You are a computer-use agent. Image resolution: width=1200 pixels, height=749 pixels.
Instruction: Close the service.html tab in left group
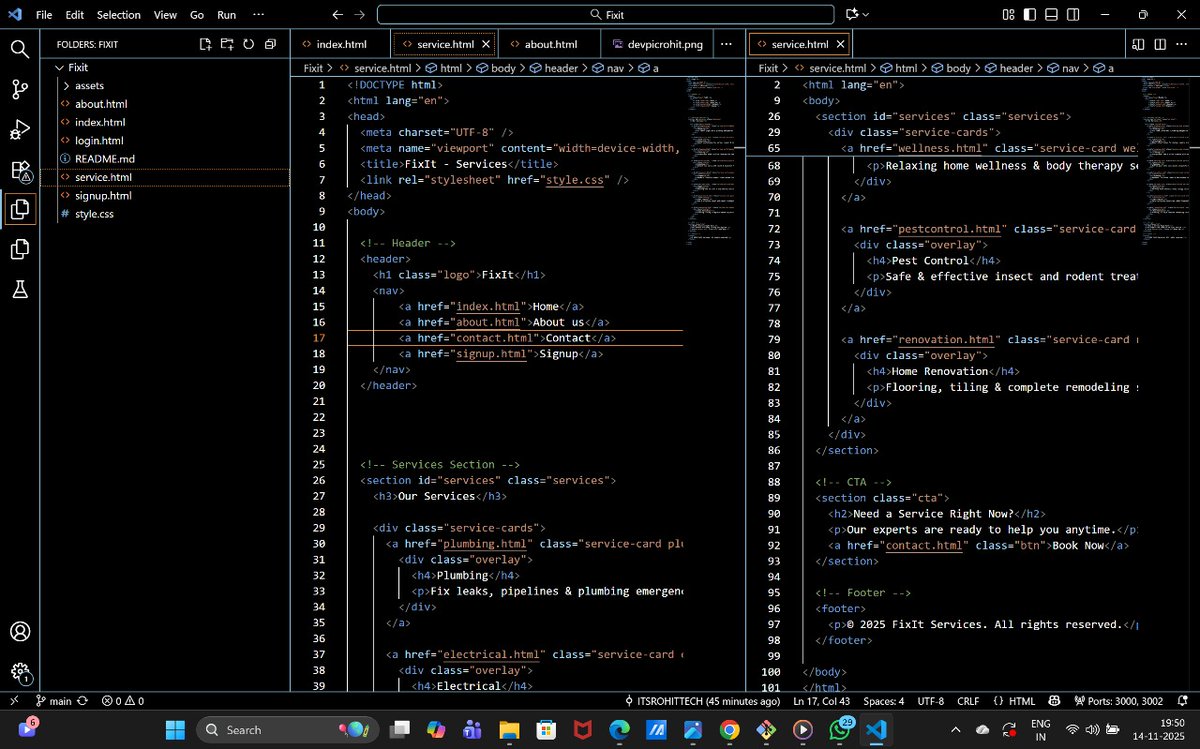486,44
